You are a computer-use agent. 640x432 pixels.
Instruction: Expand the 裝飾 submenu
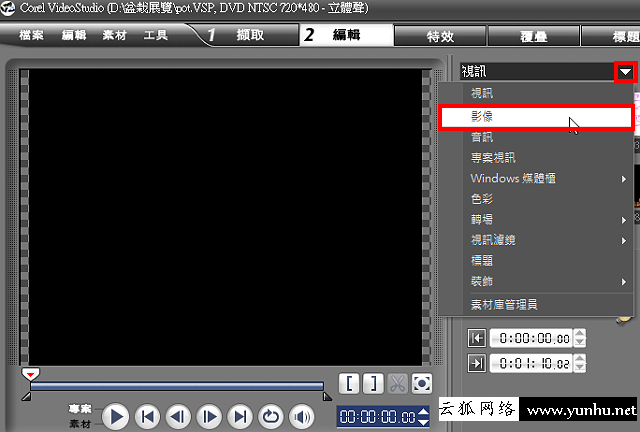(x=536, y=281)
